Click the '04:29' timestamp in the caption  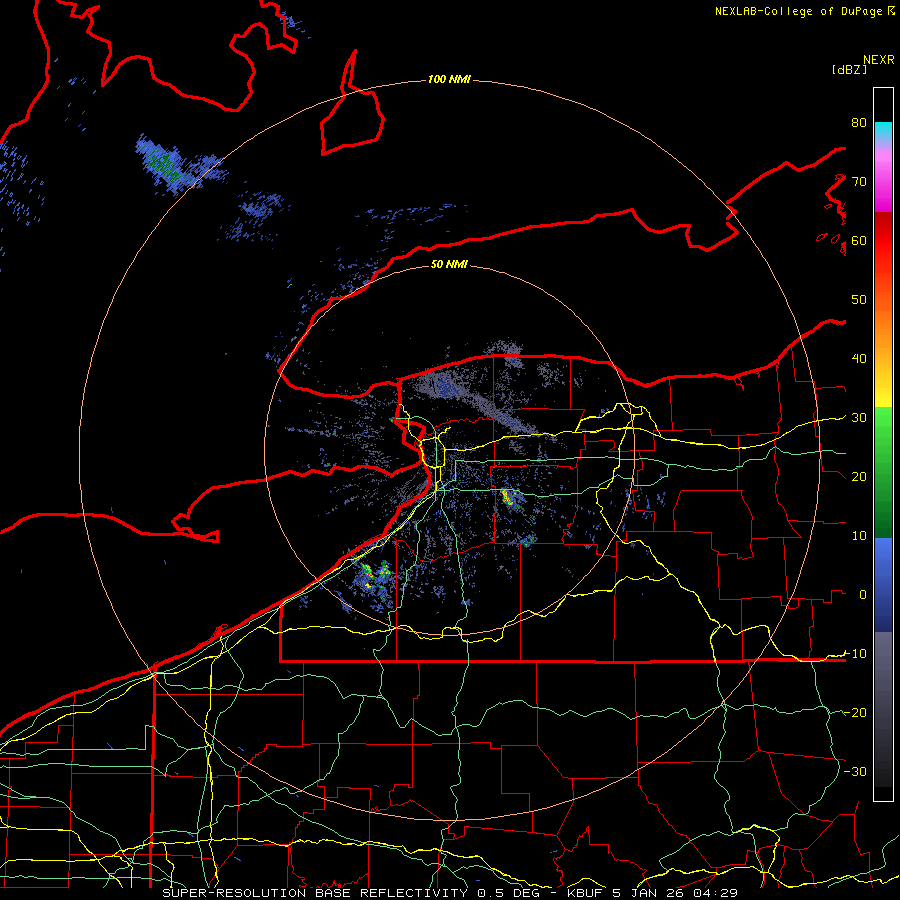tap(715, 893)
